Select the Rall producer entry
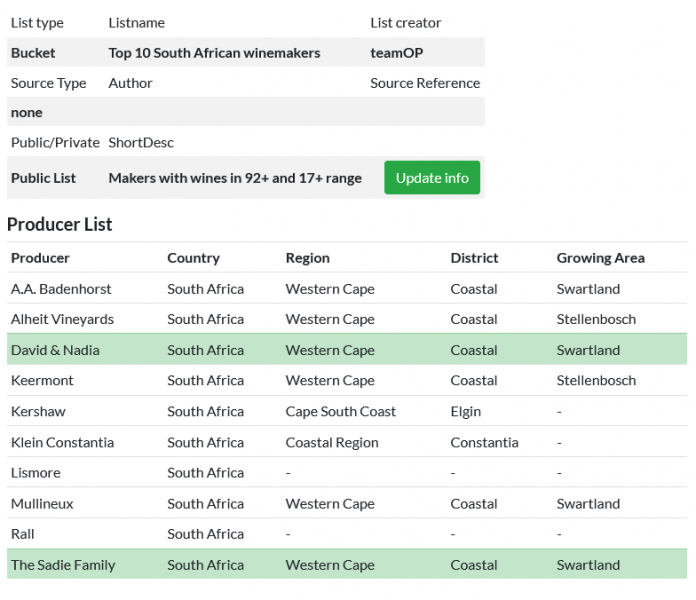Image resolution: width=696 pixels, height=600 pixels. pyautogui.click(x=23, y=534)
